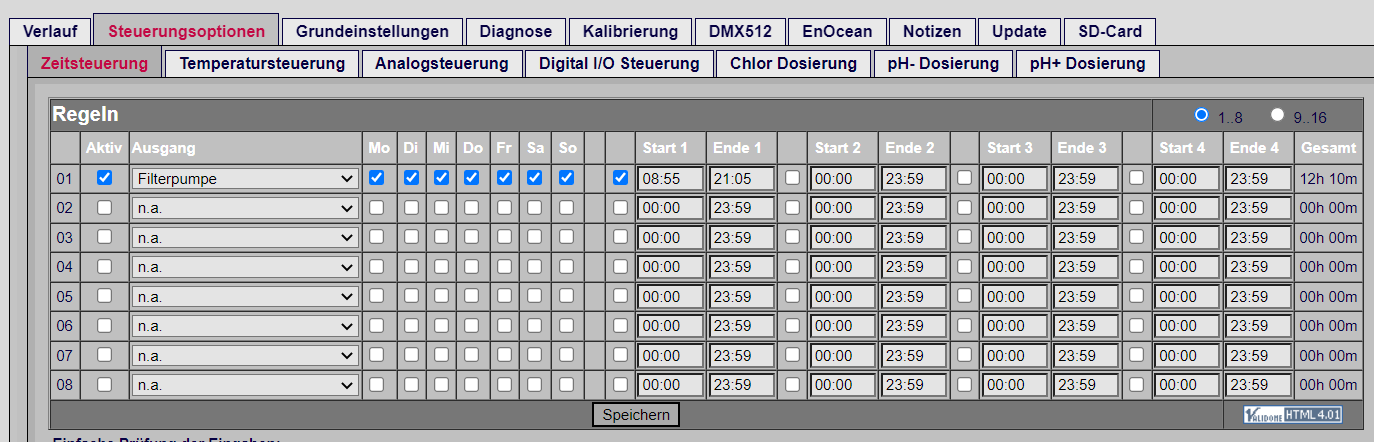Enable time slot 4 checkbox in rule 01
Screen dimensions: 1374x442
tap(1136, 178)
